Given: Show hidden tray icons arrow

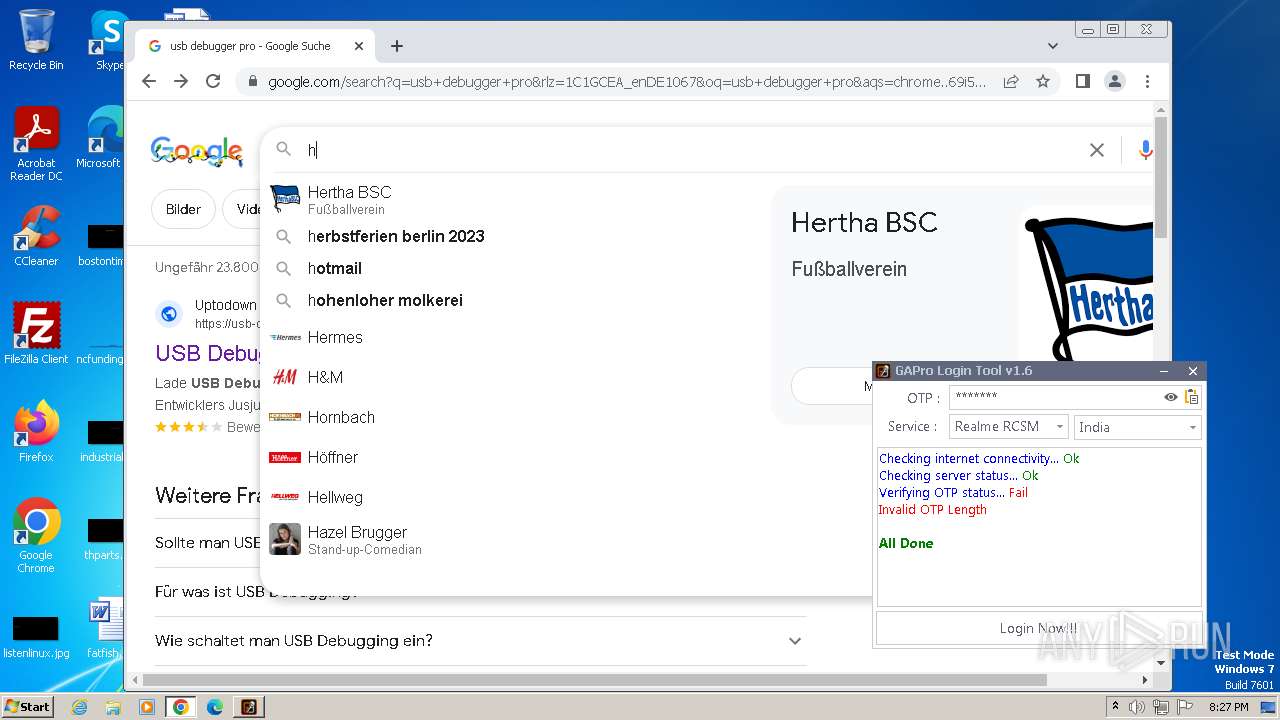Looking at the screenshot, I should pos(1116,707).
